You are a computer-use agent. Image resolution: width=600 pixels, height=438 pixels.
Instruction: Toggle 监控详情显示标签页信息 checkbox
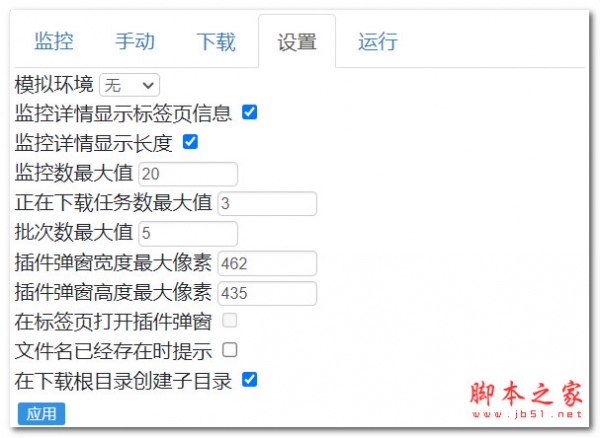click(250, 112)
